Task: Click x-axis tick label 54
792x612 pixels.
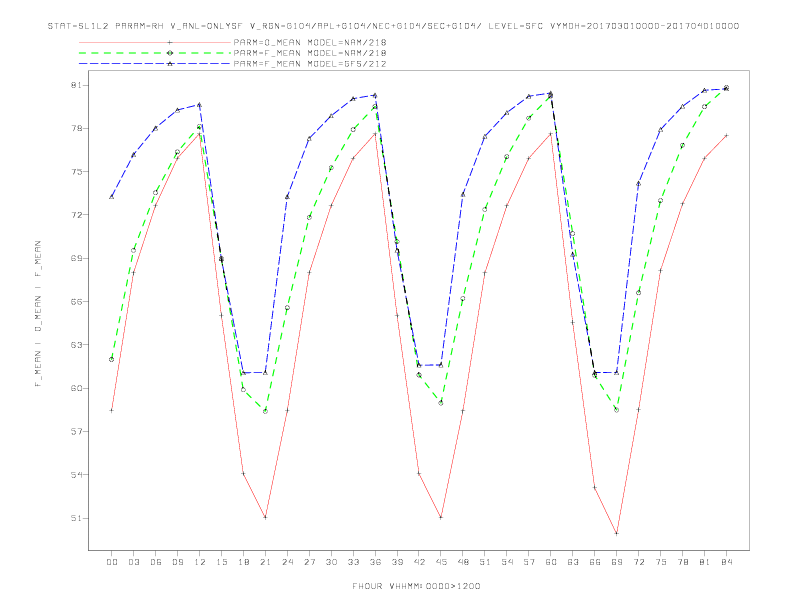Action: (x=507, y=562)
